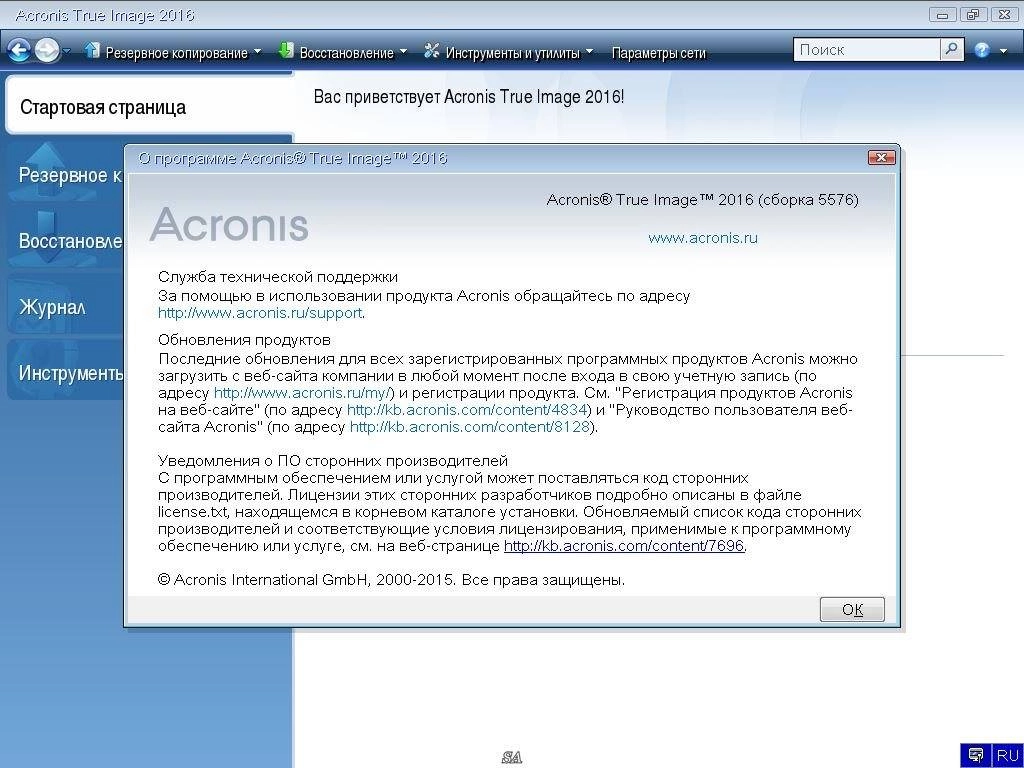Open the Восстановление sidebar section
This screenshot has height=768, width=1024.
click(65, 240)
